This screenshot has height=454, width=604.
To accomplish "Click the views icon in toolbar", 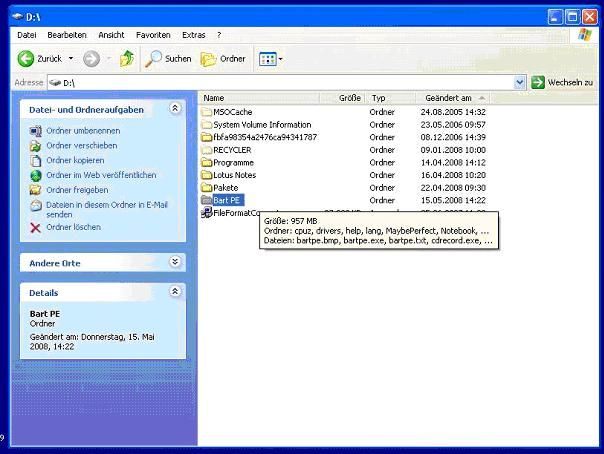I will tap(268, 59).
